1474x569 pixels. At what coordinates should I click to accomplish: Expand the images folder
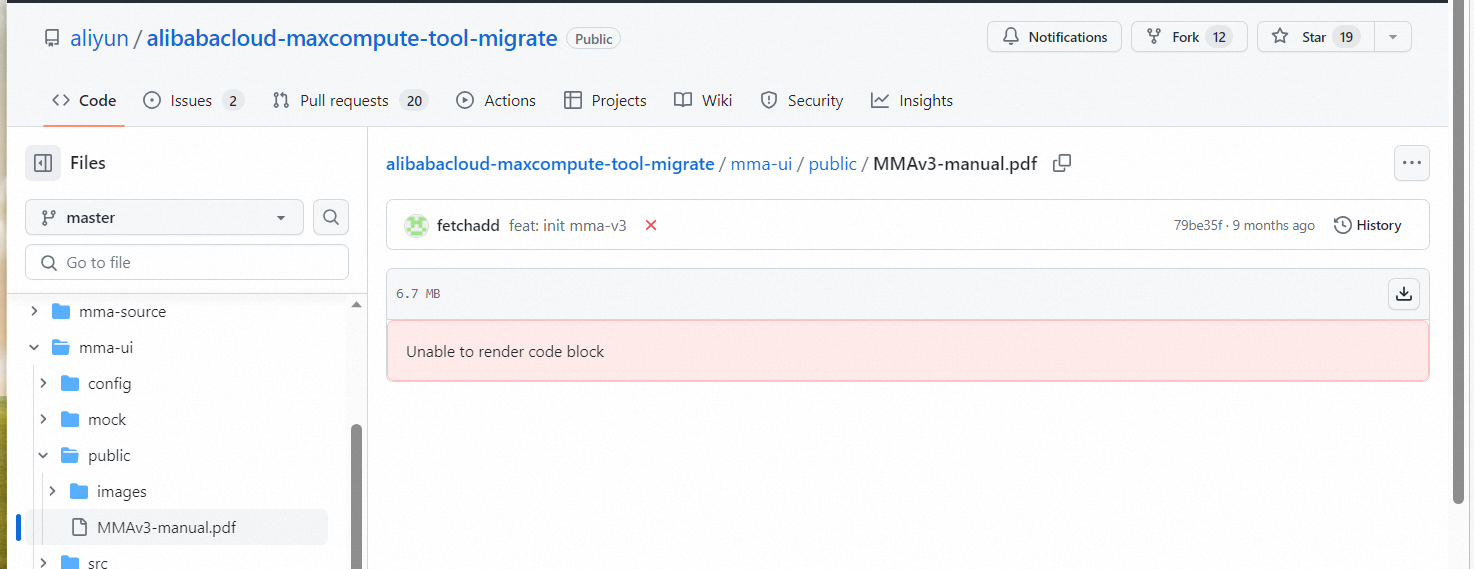click(52, 491)
